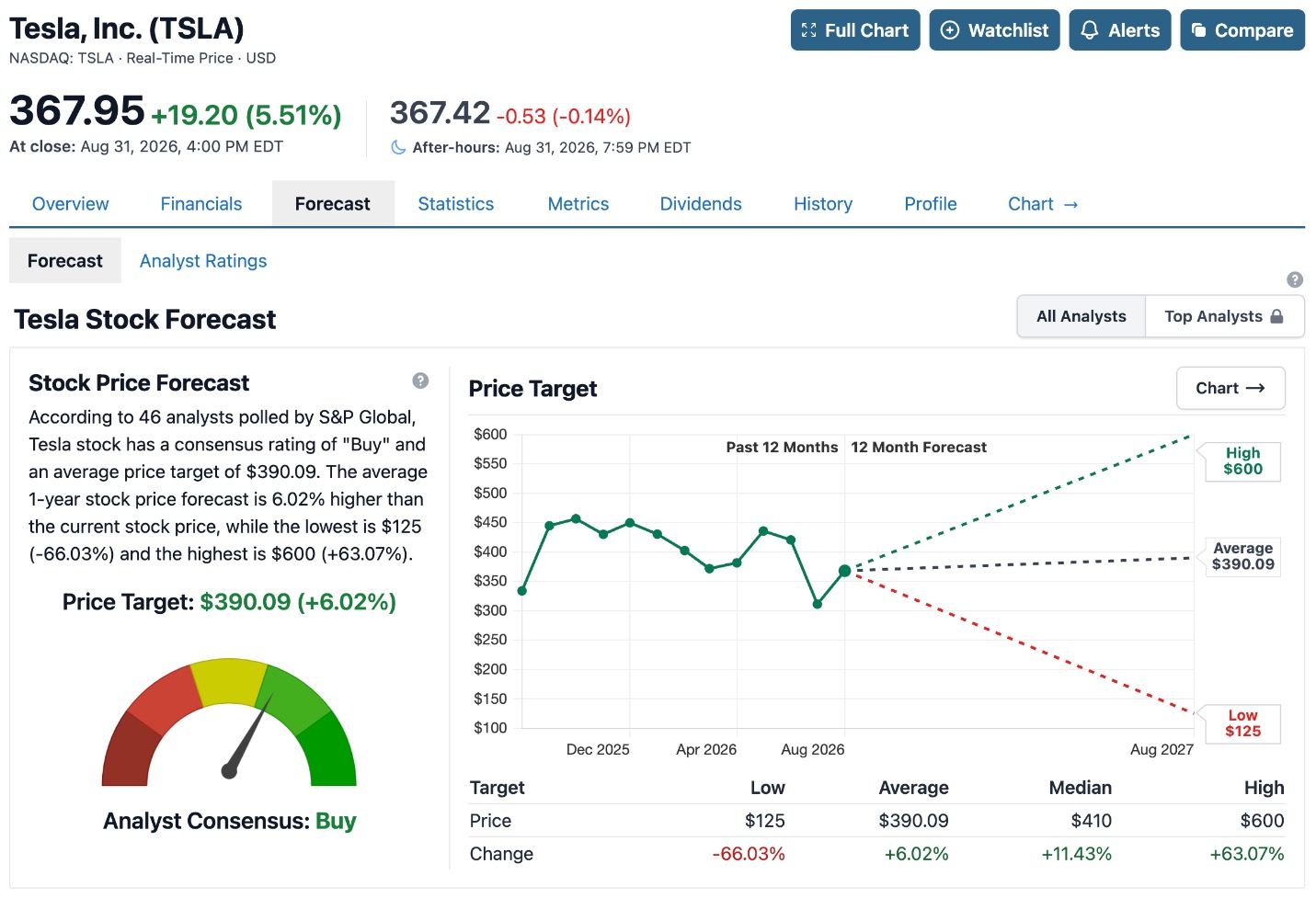Click the -66.03% change cell

point(749,854)
